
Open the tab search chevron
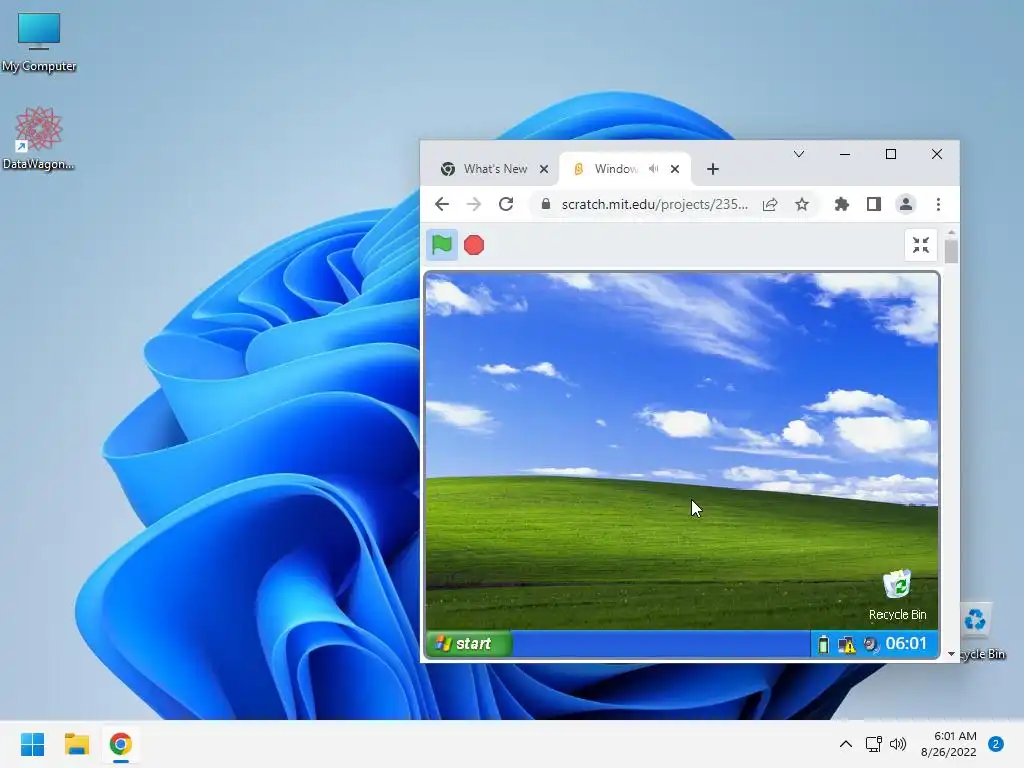[799, 155]
